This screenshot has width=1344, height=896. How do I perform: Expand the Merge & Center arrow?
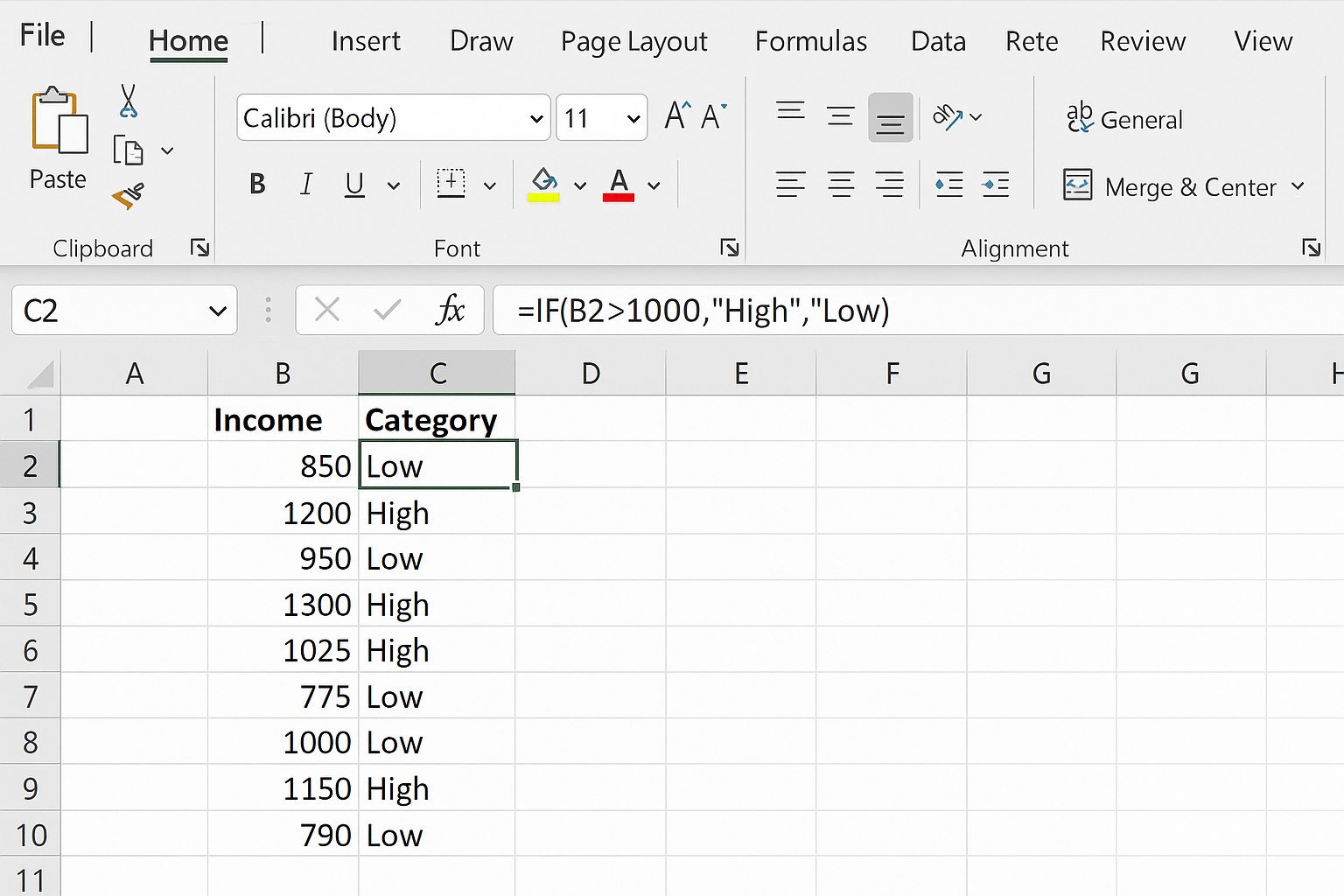coord(1298,186)
